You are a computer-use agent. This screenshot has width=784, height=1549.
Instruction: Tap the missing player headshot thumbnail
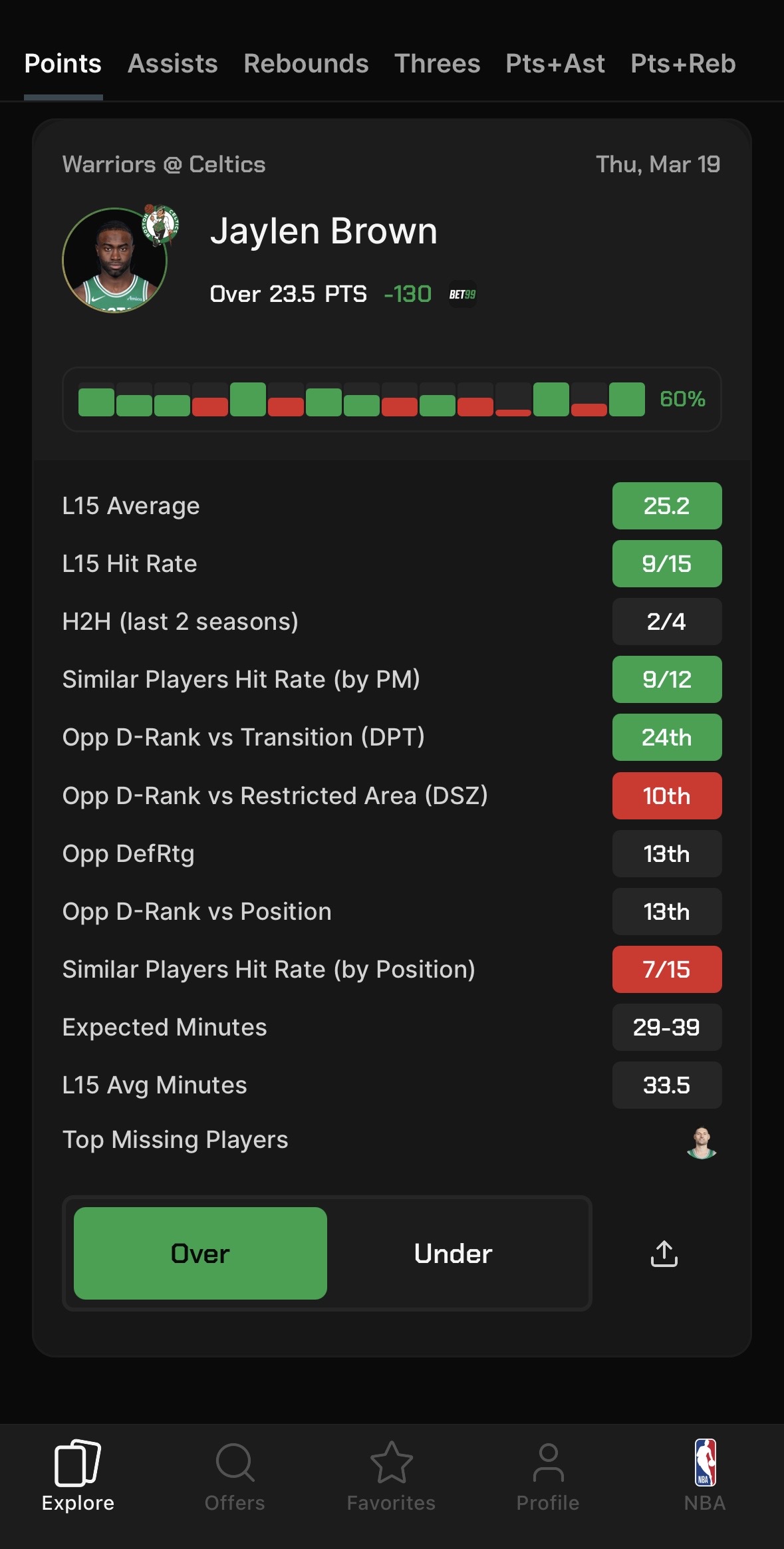(702, 1143)
